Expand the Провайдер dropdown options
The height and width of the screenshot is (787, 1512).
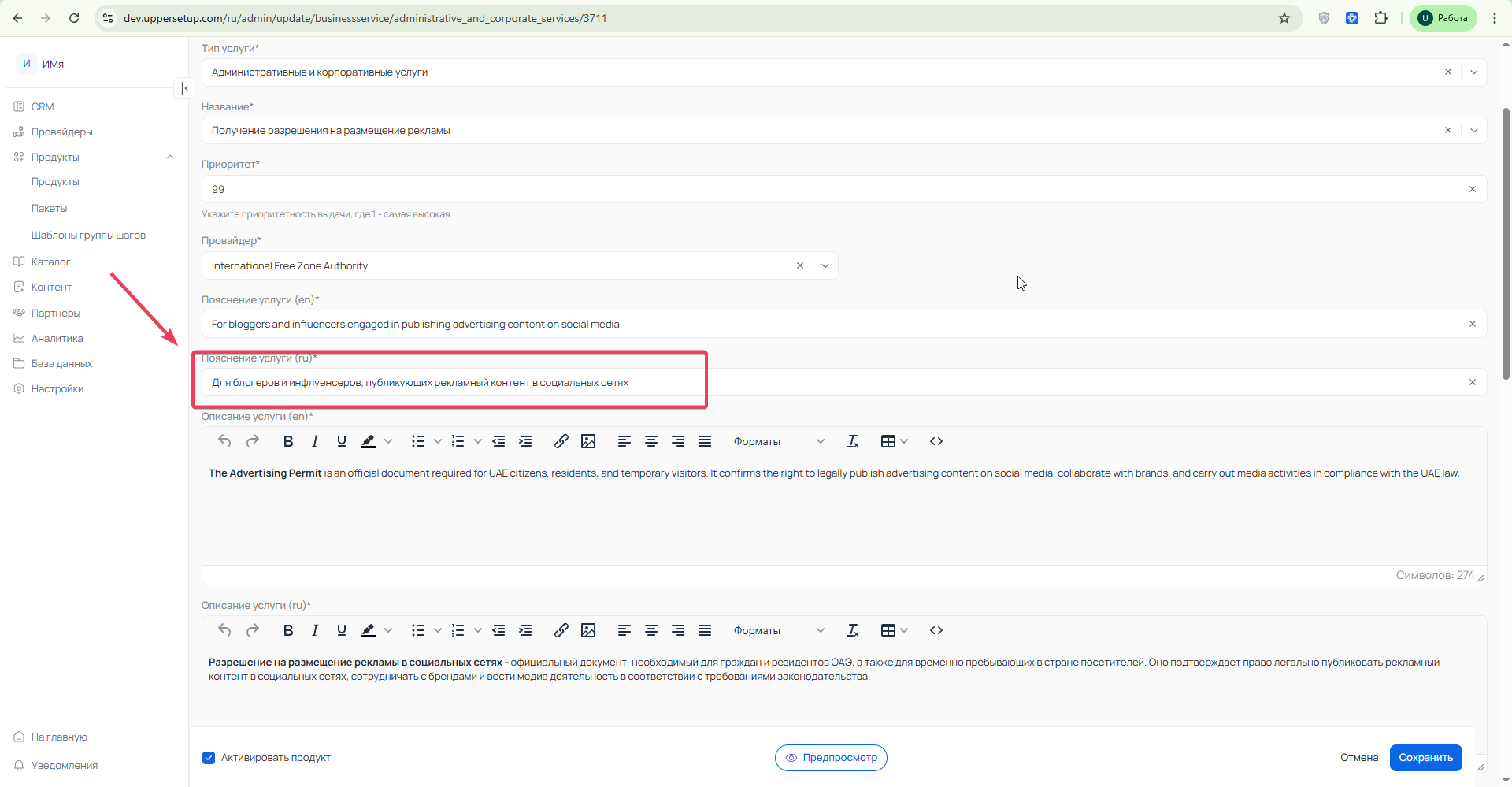825,266
